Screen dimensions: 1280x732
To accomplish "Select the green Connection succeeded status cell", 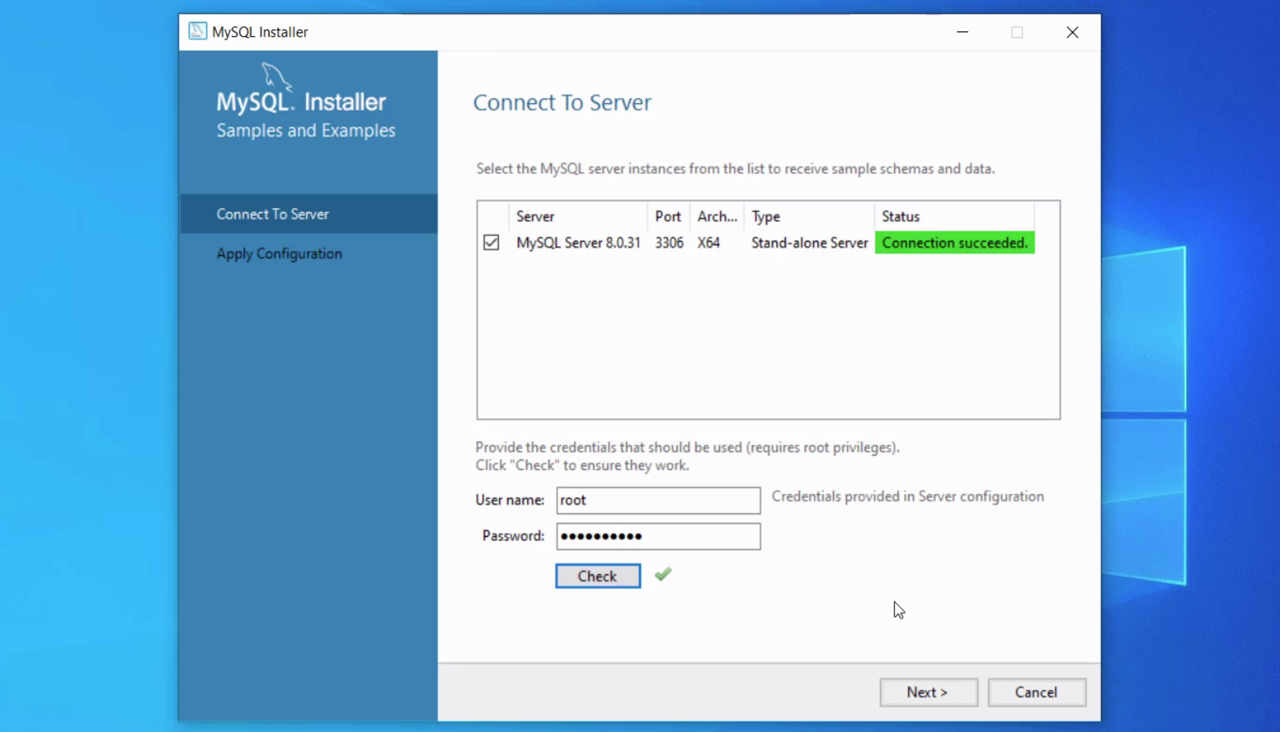I will (x=954, y=243).
